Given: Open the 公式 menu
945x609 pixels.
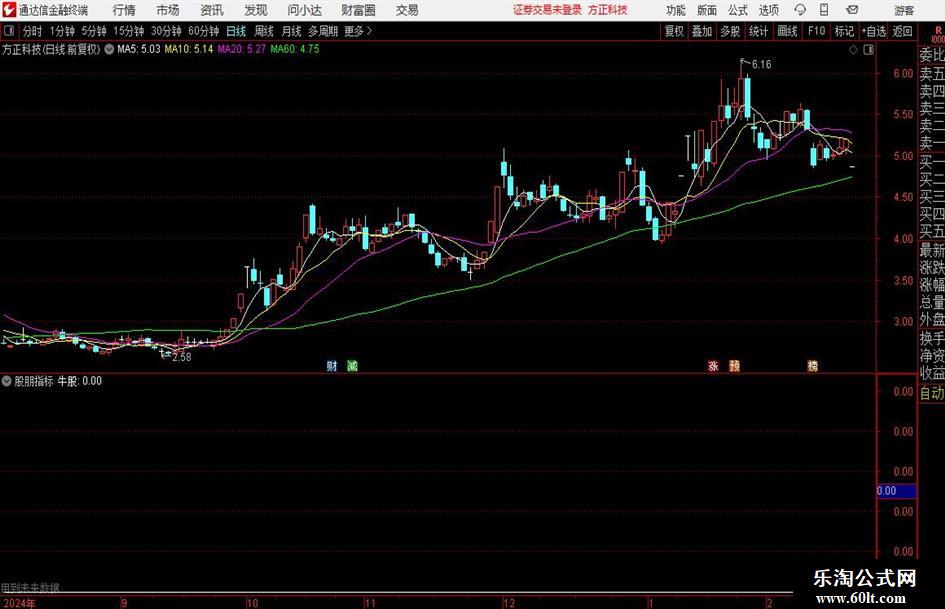Looking at the screenshot, I should (x=738, y=10).
